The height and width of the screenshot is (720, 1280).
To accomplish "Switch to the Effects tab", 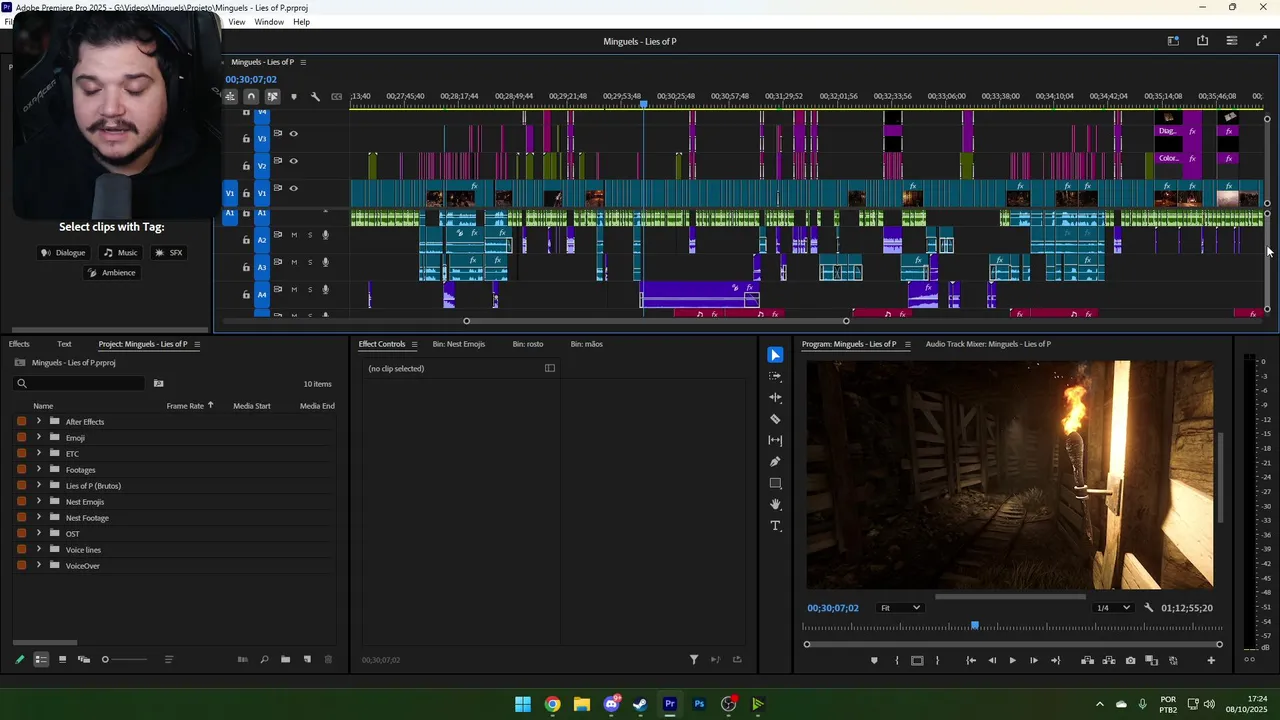I will point(19,344).
